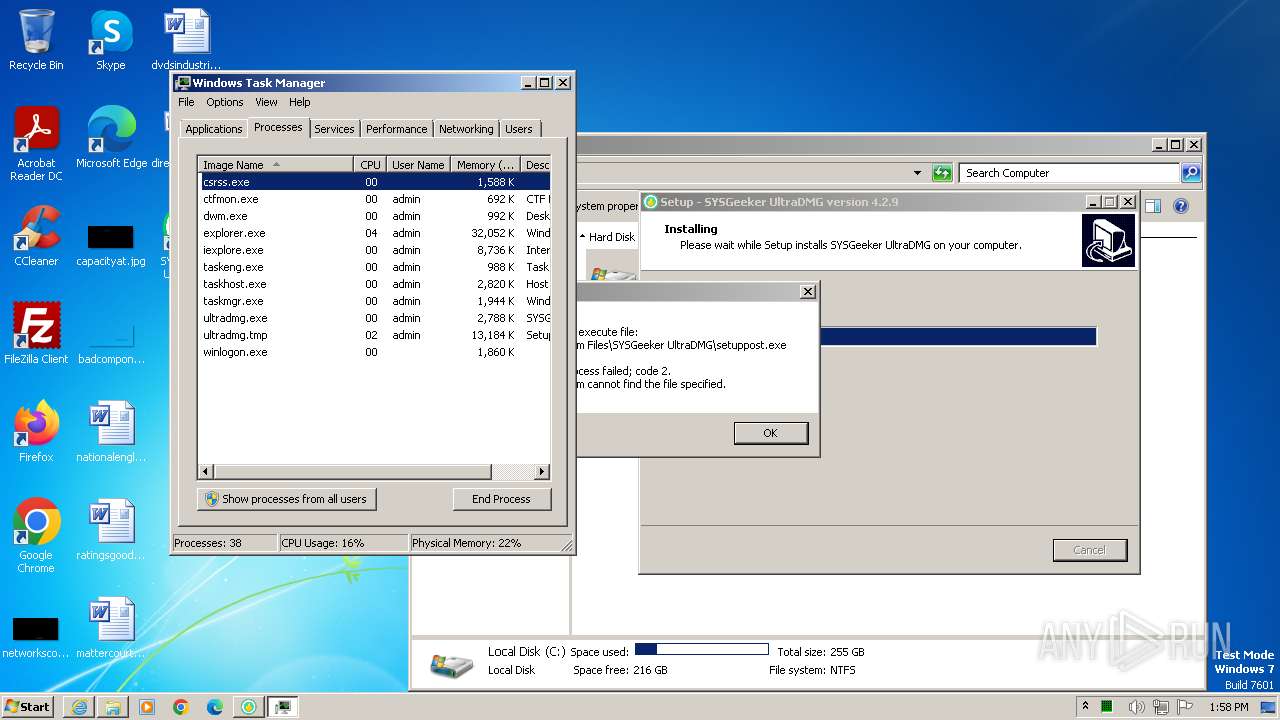This screenshot has width=1280, height=720.
Task: Open the Action Center flag icon
Action: pos(1185,707)
